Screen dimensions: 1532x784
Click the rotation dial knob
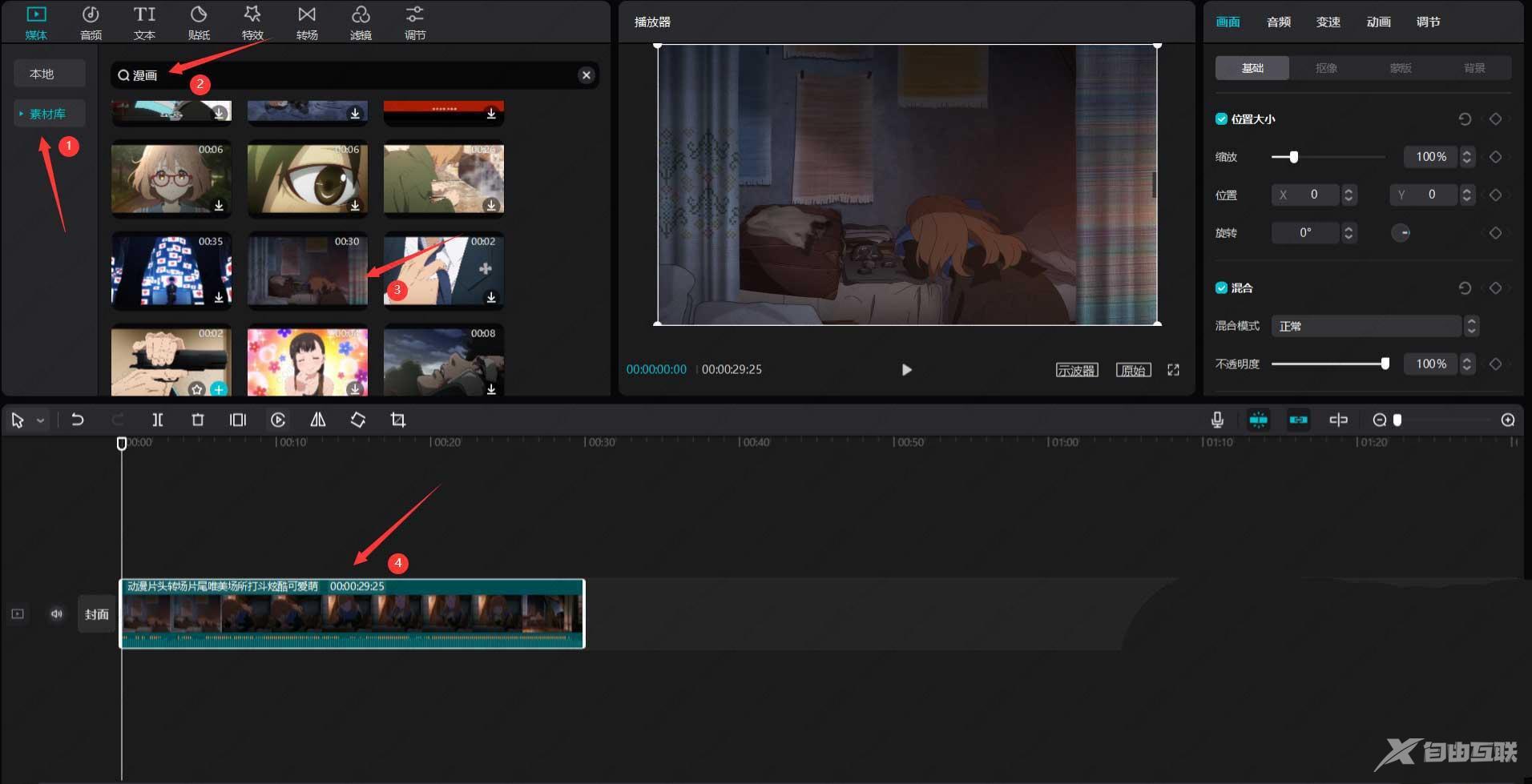pyautogui.click(x=1401, y=233)
